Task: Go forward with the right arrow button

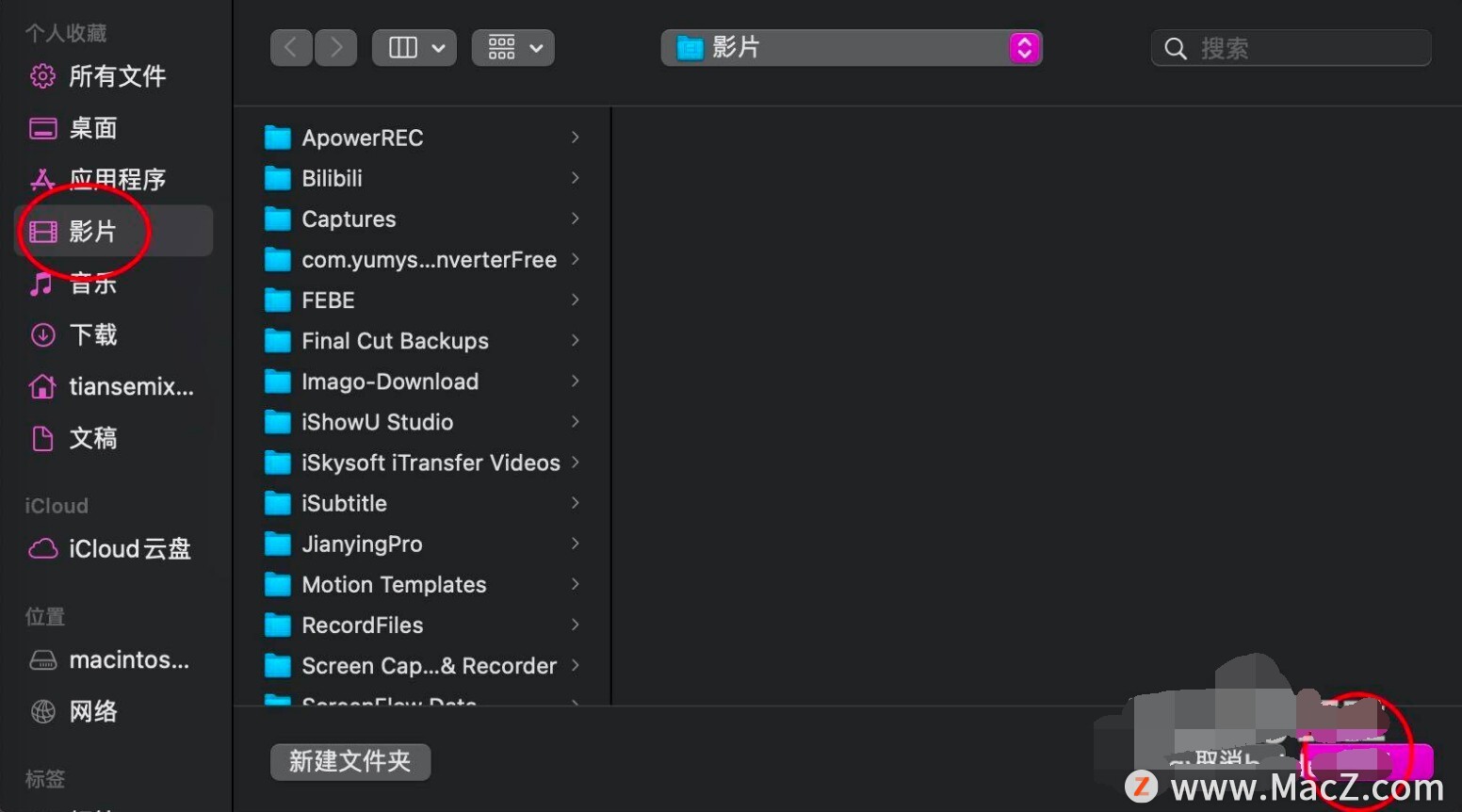Action: [x=336, y=48]
